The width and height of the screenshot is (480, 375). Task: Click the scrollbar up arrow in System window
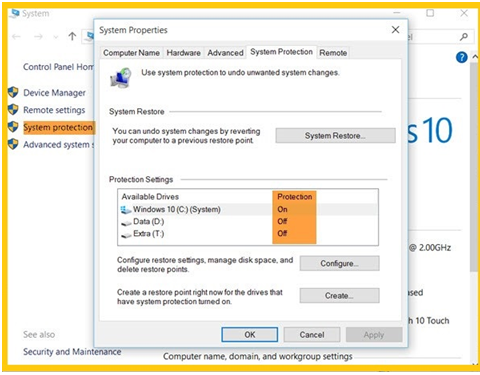[x=475, y=57]
